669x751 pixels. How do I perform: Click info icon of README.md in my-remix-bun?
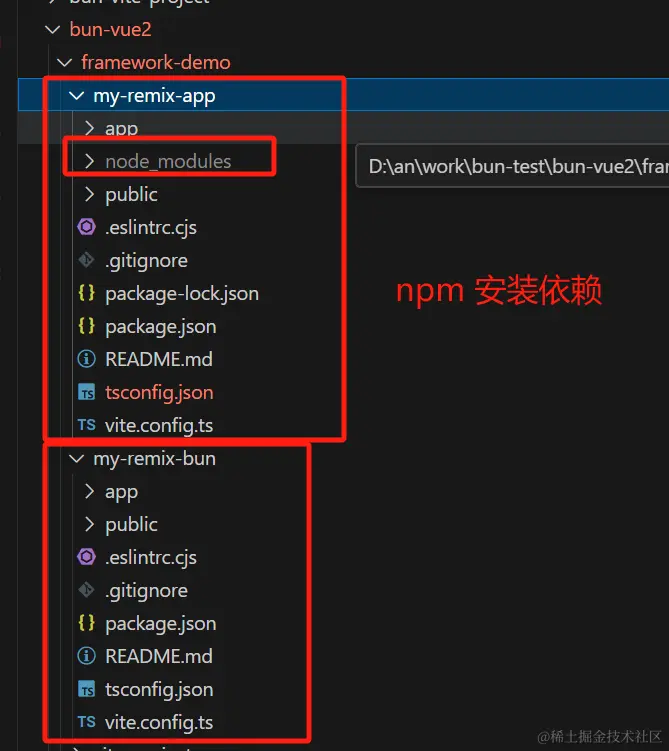(87, 656)
